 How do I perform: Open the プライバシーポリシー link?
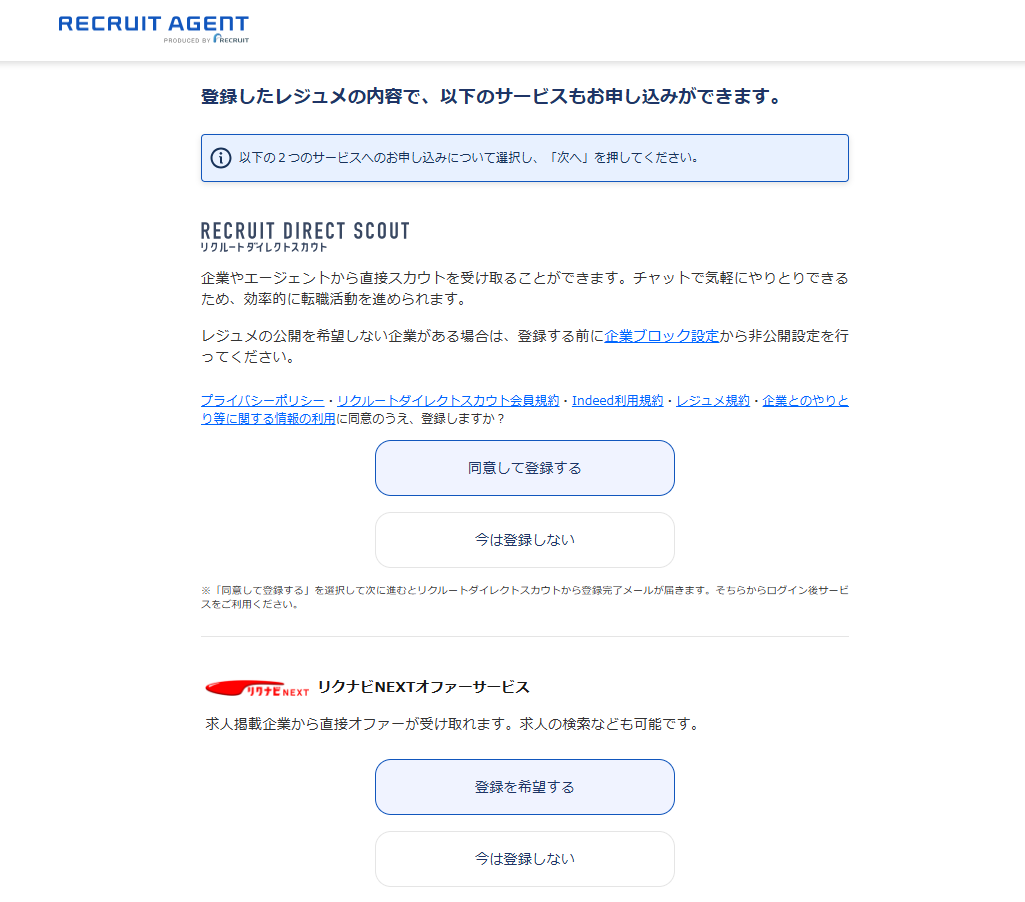pos(262,401)
